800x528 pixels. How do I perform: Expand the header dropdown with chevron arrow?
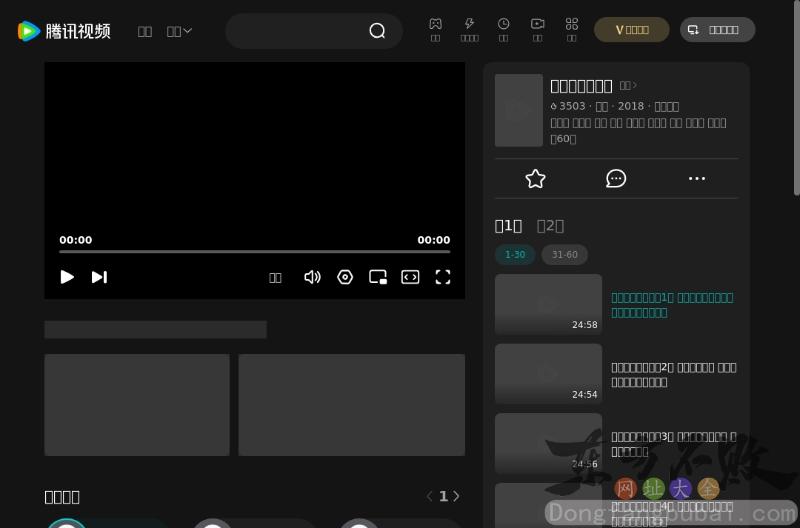[x=180, y=31]
